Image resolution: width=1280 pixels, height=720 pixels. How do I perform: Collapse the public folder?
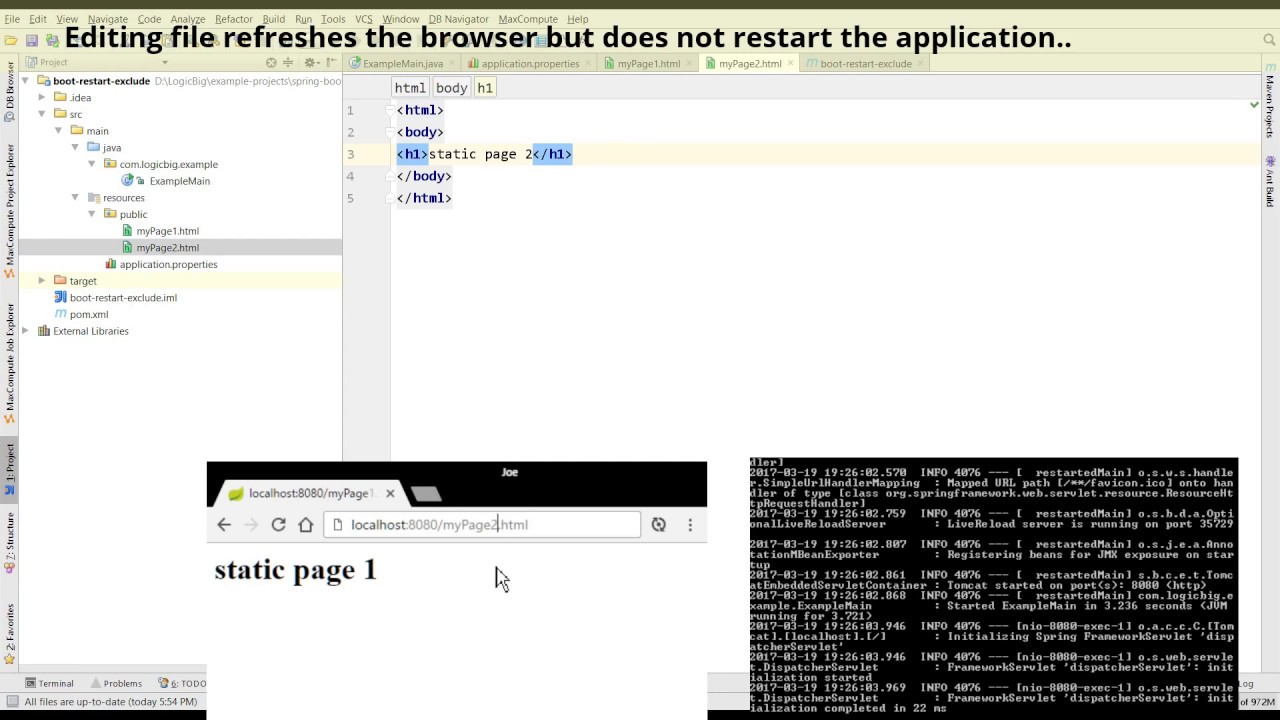(92, 214)
